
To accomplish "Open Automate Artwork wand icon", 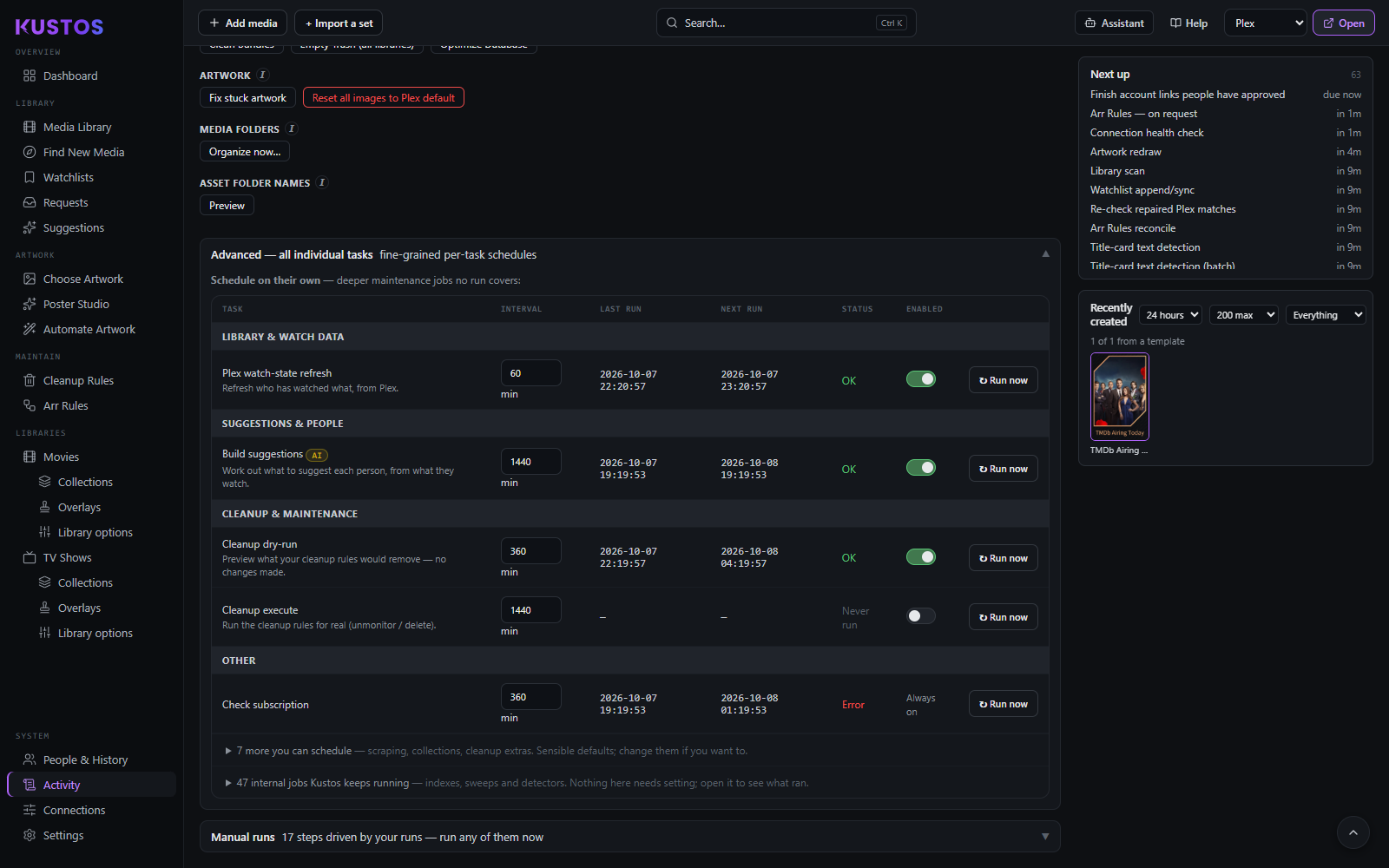I will 30,329.
